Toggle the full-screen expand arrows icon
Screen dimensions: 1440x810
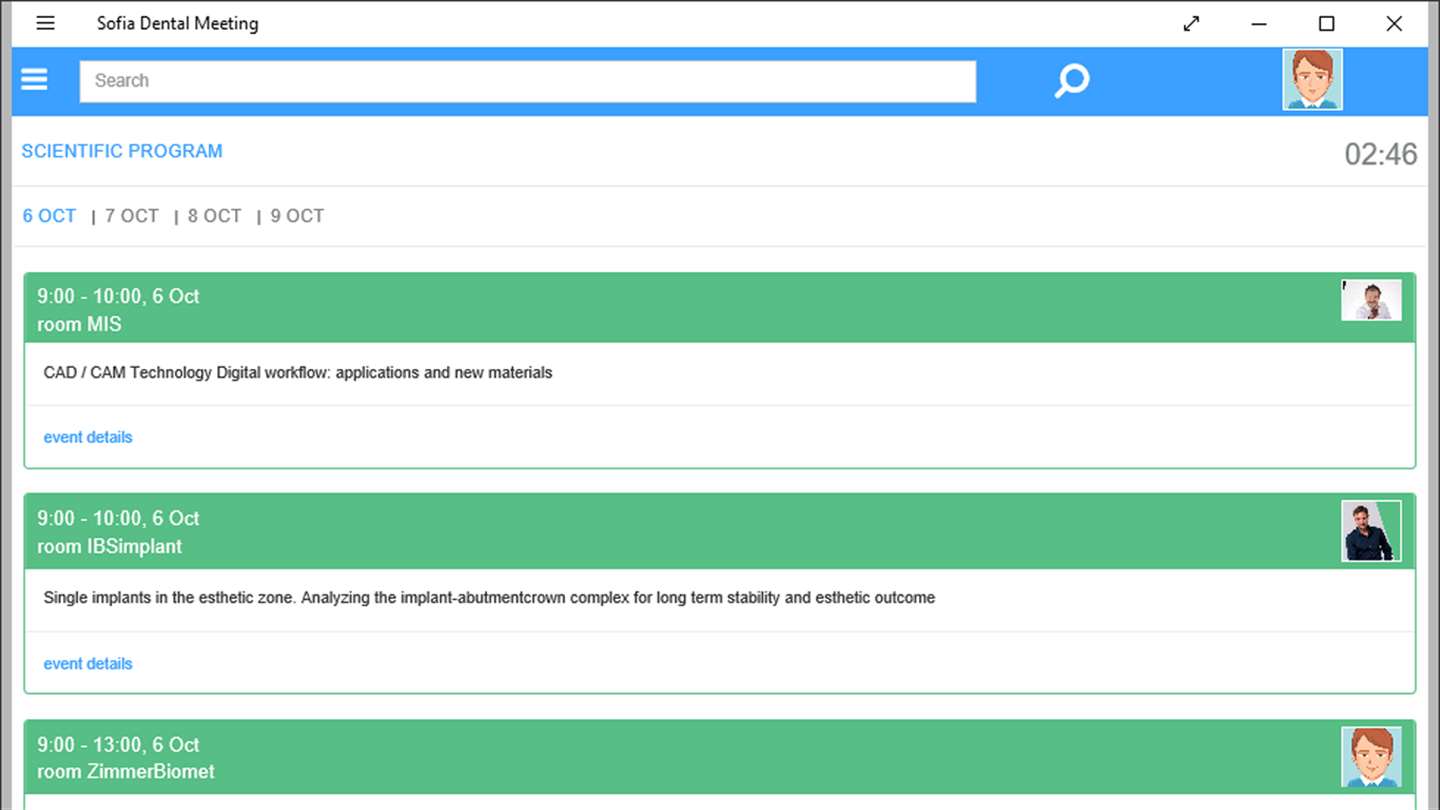[1191, 24]
